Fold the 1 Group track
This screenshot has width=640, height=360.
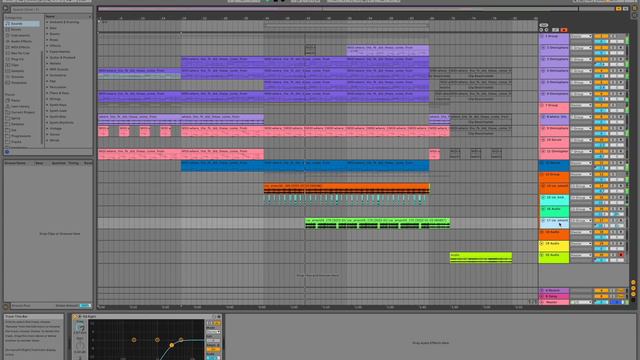tap(542, 36)
